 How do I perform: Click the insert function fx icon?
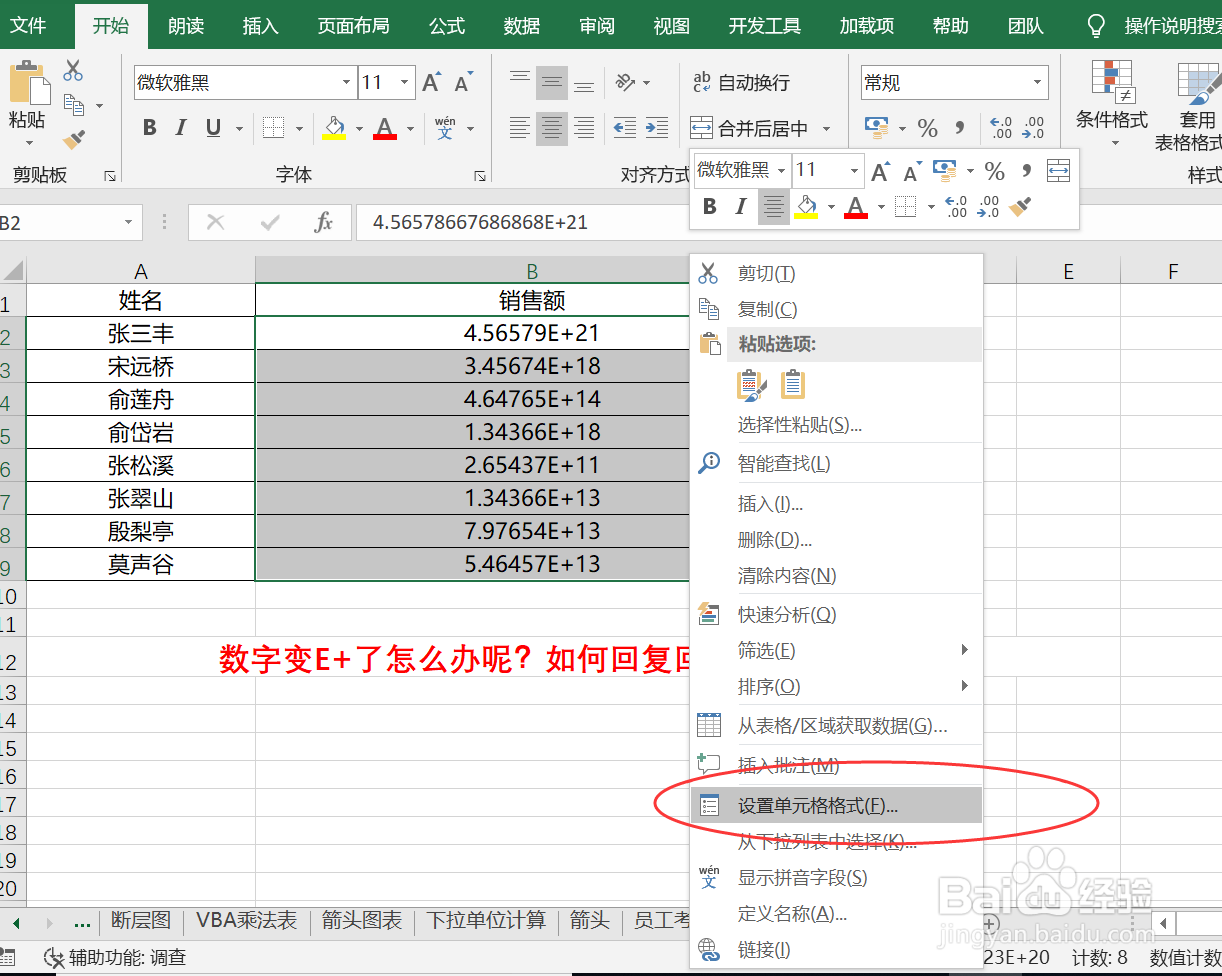(324, 222)
